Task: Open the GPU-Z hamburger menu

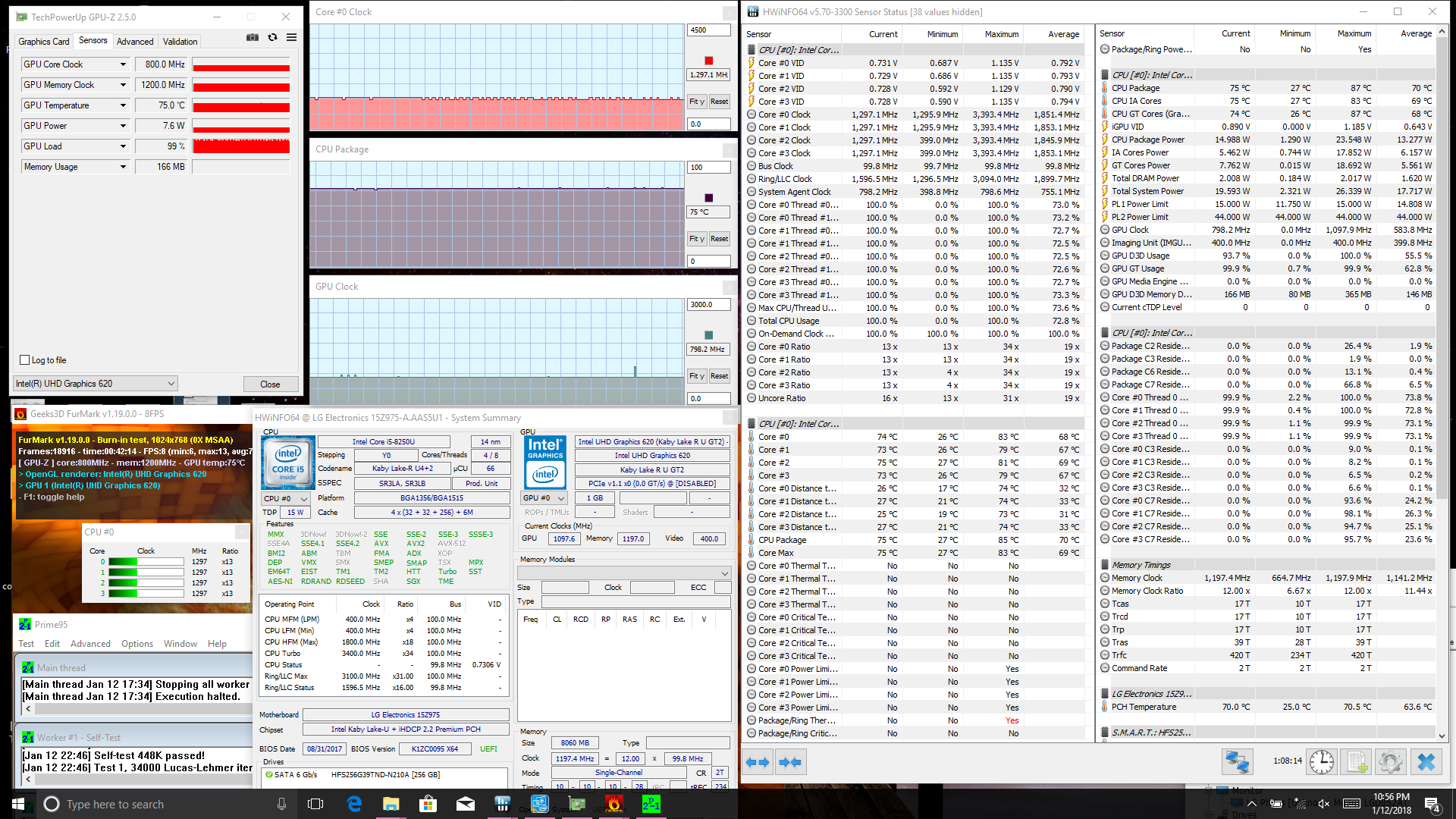Action: (x=291, y=38)
